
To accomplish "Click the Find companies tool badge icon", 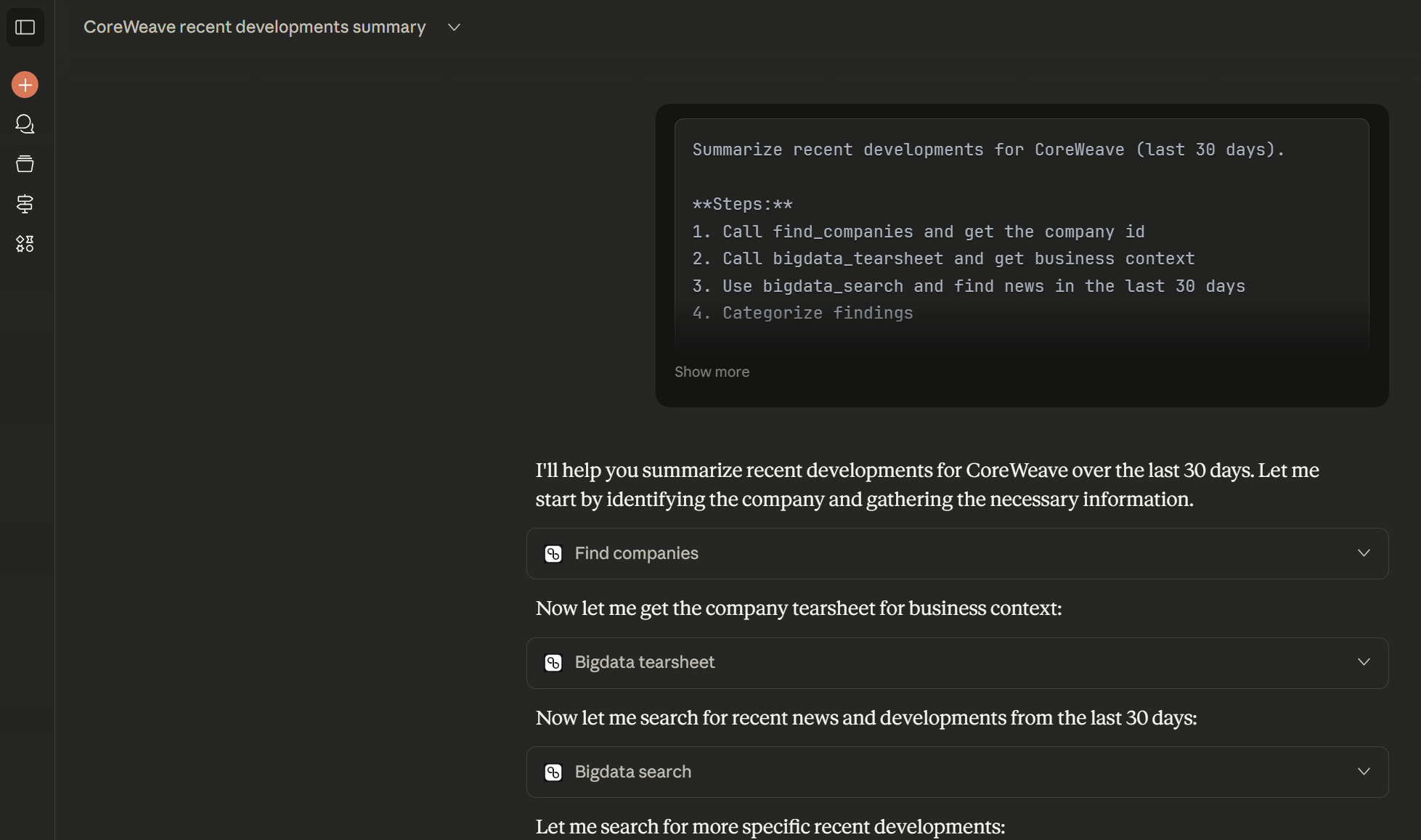I will (553, 553).
